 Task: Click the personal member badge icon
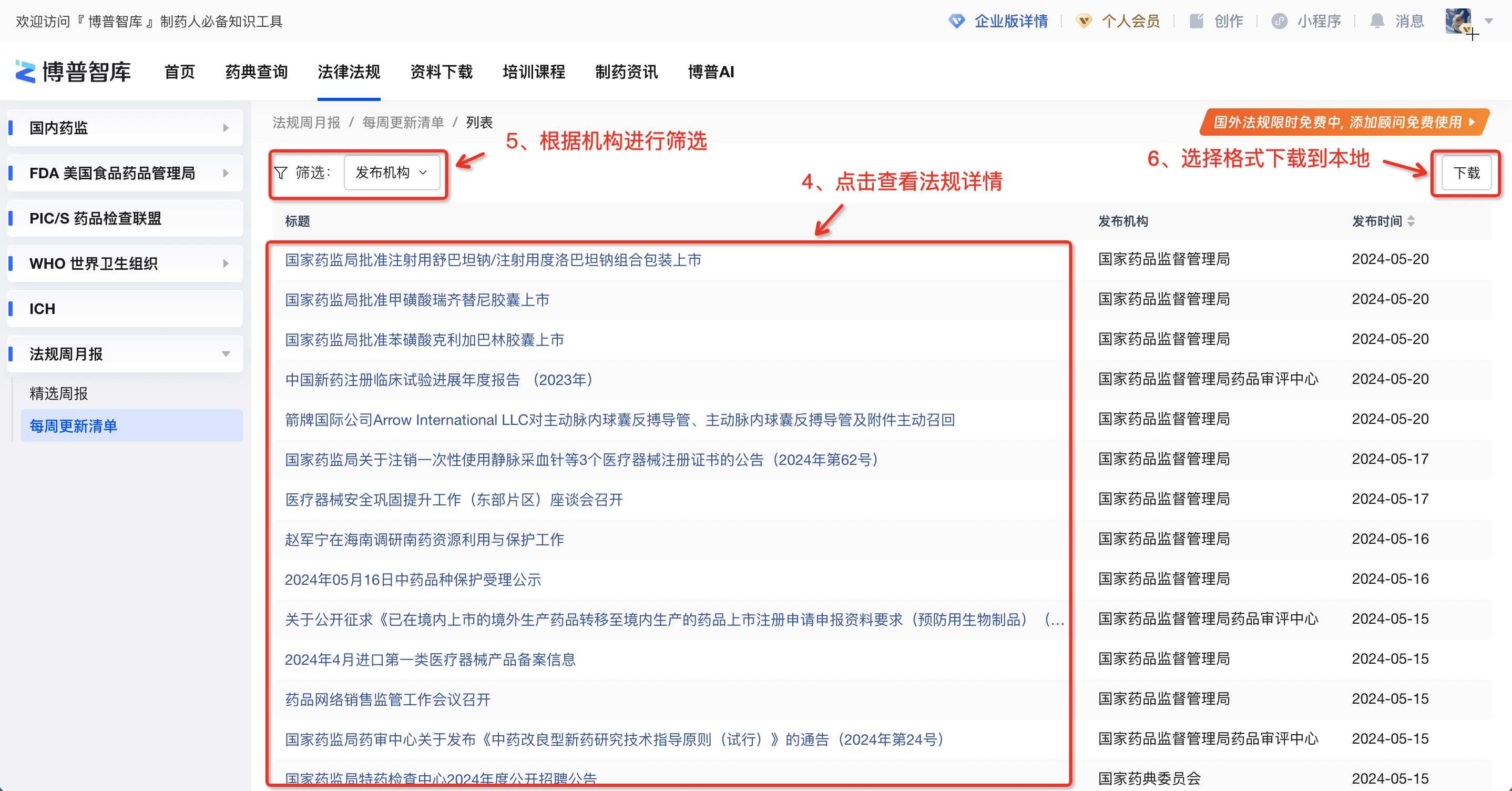1084,21
